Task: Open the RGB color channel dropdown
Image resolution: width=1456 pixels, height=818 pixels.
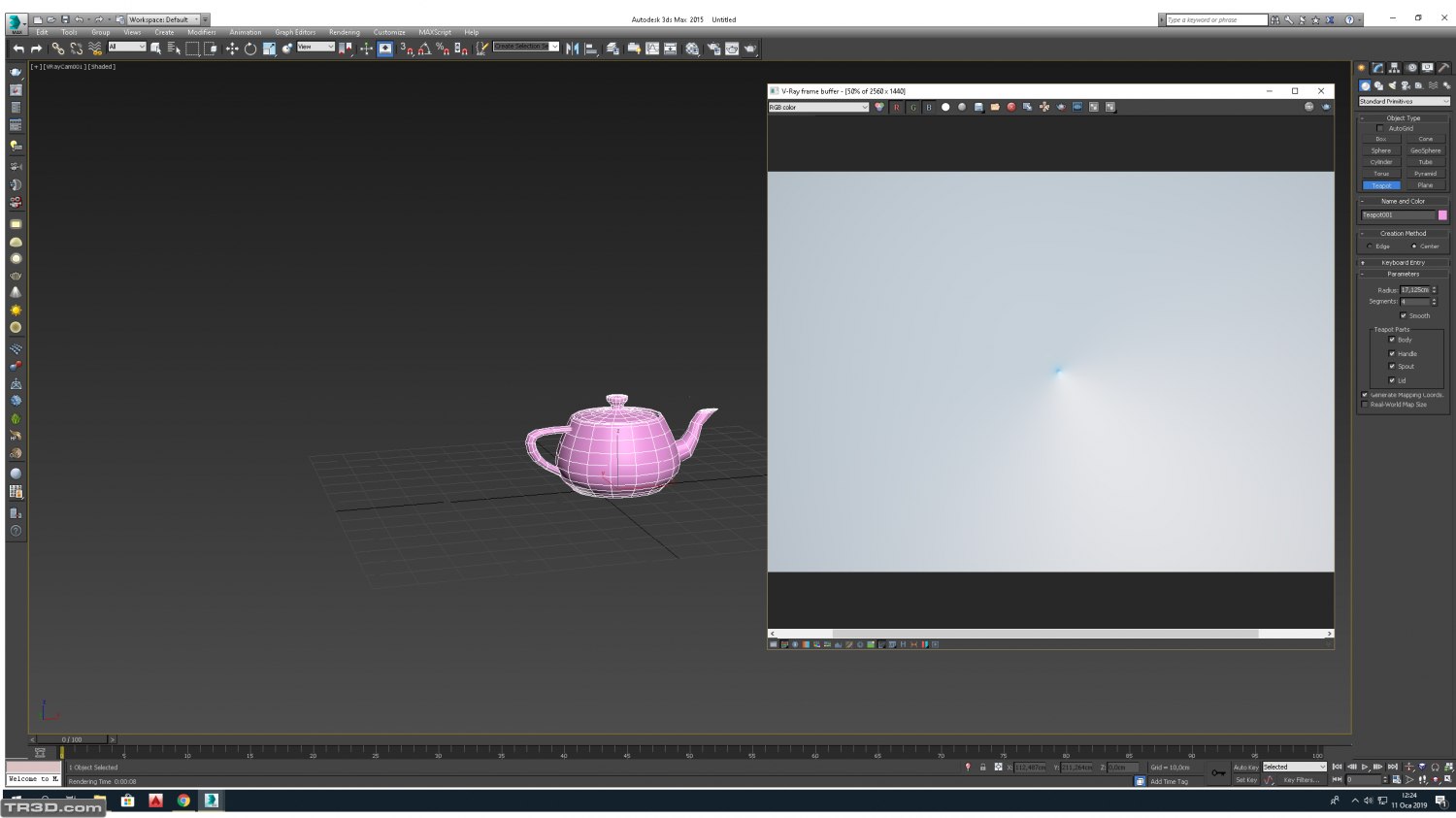Action: pos(818,107)
